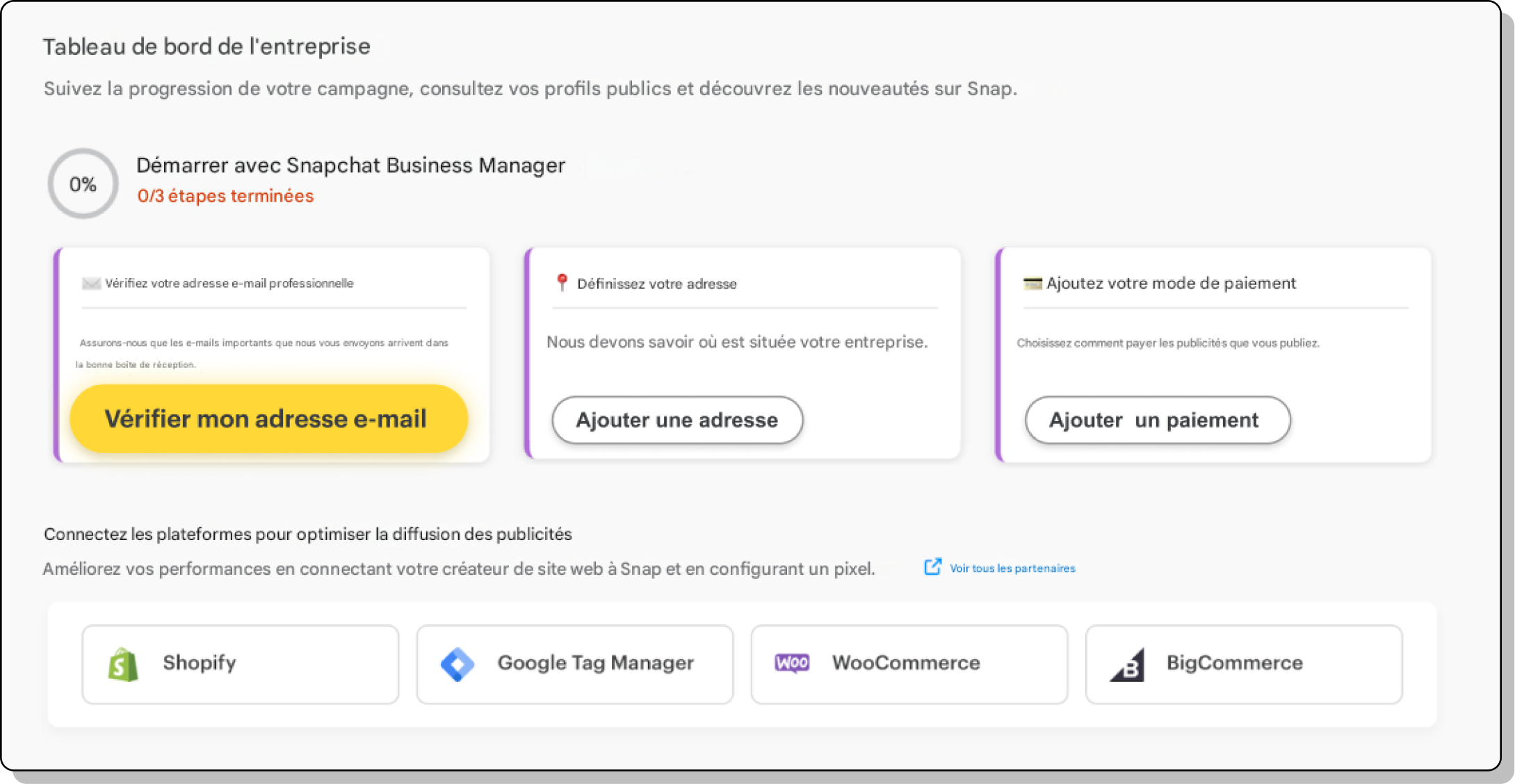Click the red location pin icon
Screen dimensions: 1515x784
click(562, 282)
